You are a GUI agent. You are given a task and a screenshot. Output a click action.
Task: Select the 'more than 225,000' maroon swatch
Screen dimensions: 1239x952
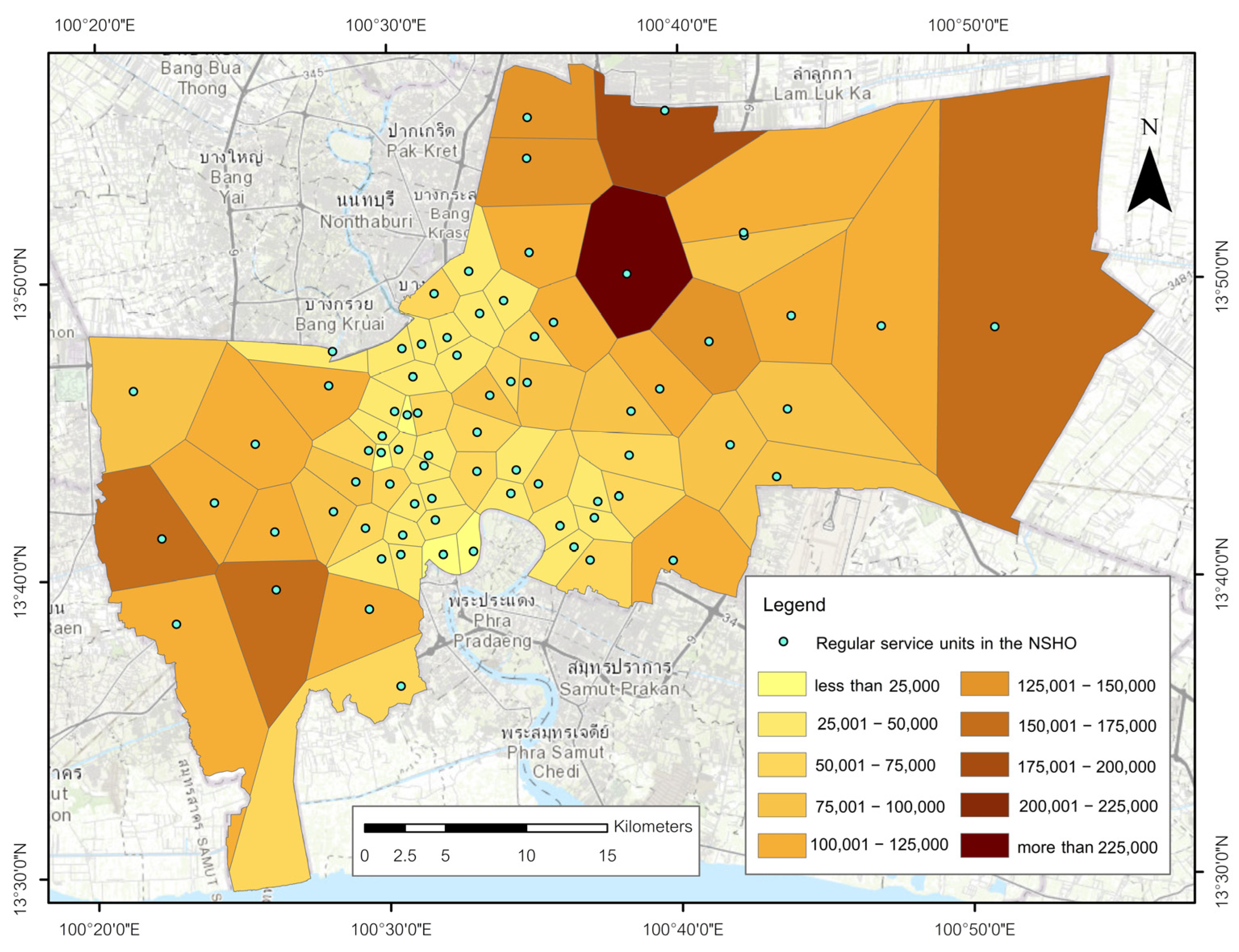coord(984,845)
